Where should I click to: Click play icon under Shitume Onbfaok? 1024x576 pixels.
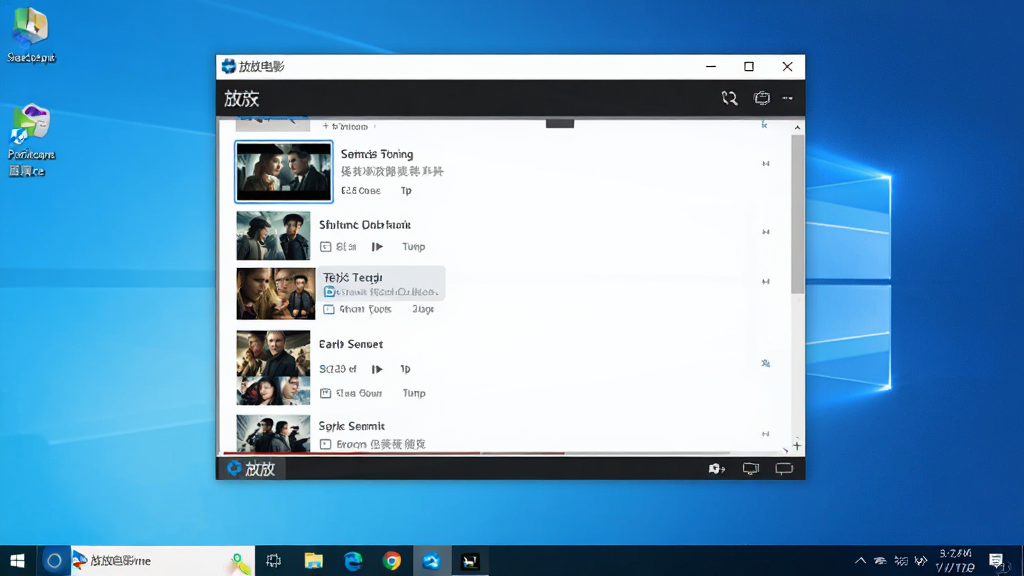coord(377,246)
